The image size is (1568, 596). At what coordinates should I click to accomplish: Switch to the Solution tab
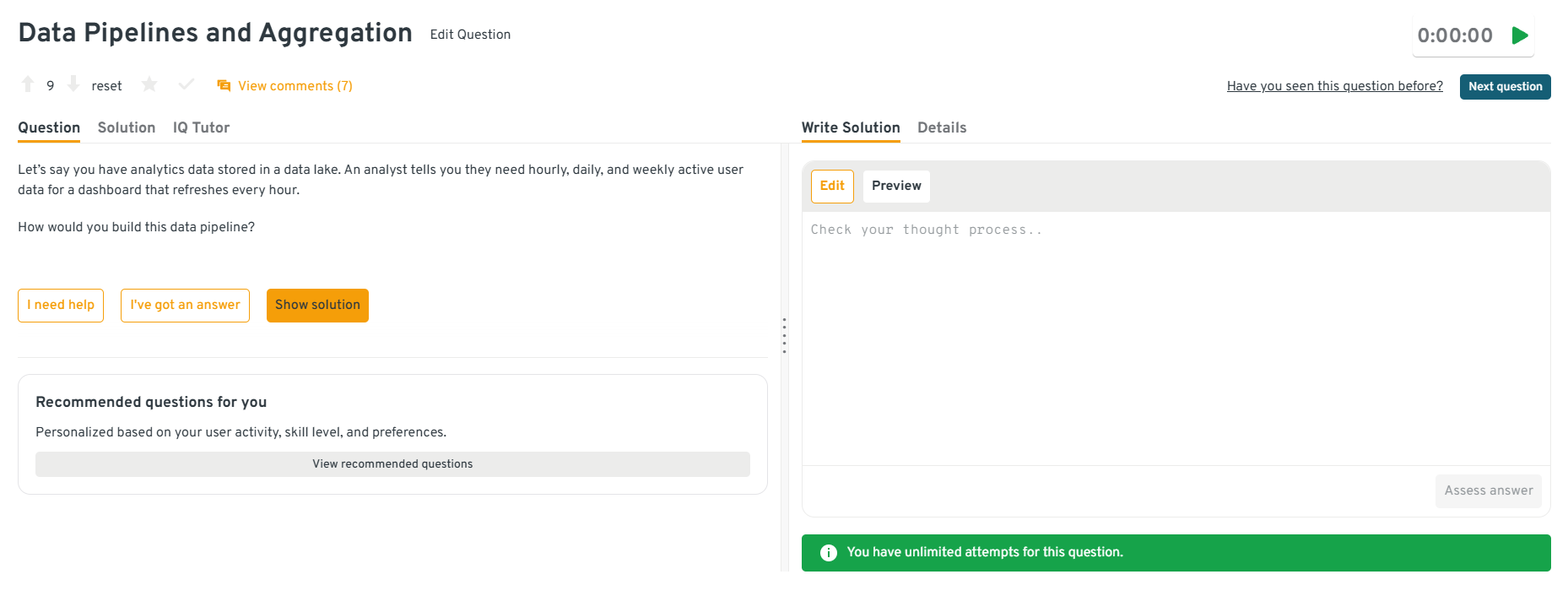(x=127, y=127)
